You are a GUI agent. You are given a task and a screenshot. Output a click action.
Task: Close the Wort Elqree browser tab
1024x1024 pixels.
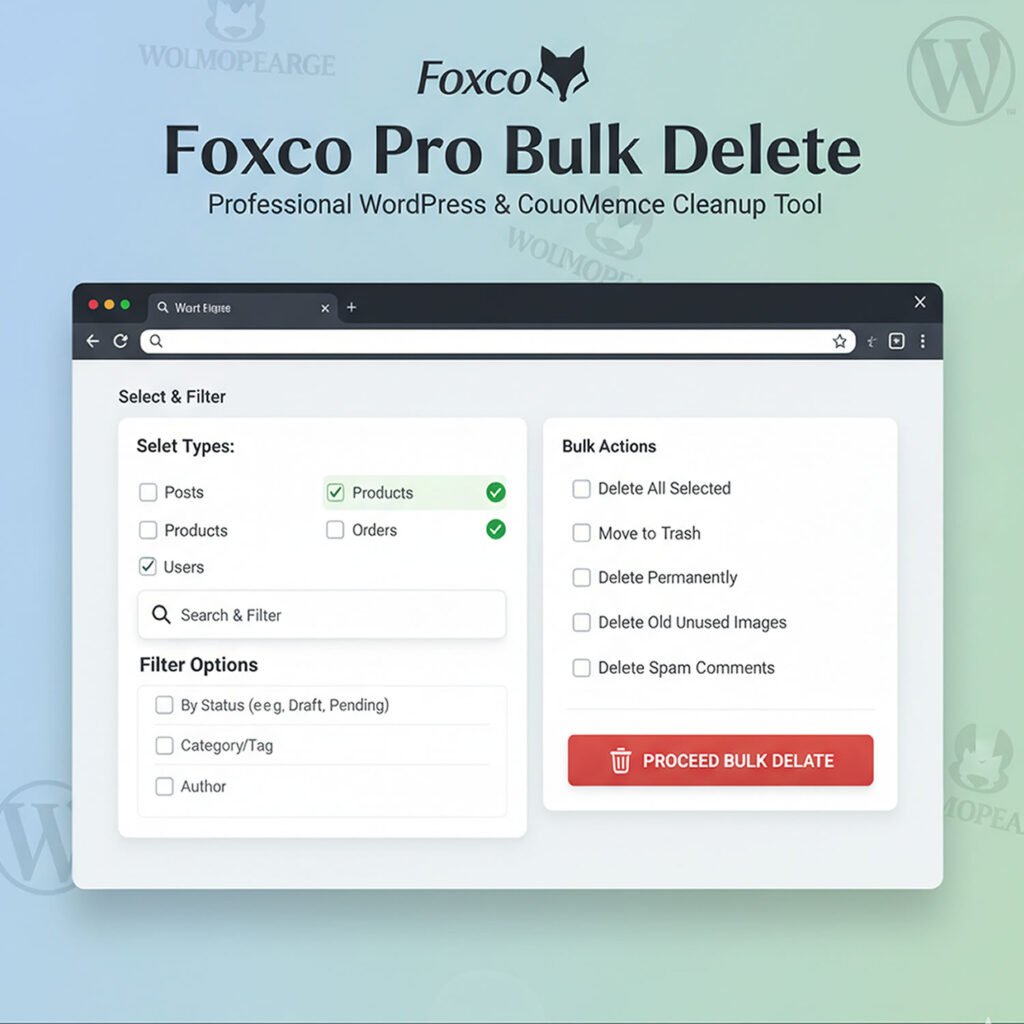coord(325,308)
